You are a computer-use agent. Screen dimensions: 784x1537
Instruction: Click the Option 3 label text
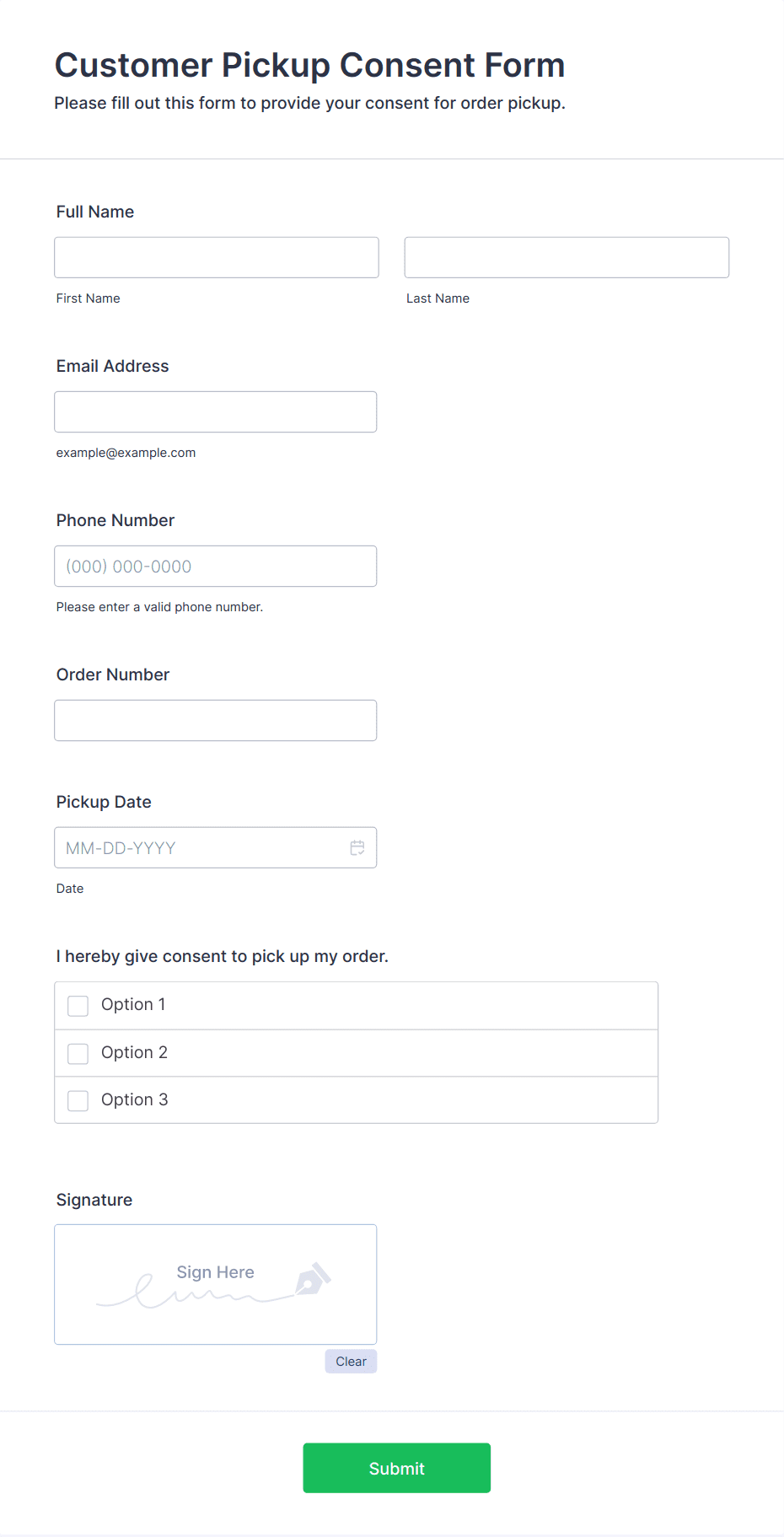tap(135, 1100)
